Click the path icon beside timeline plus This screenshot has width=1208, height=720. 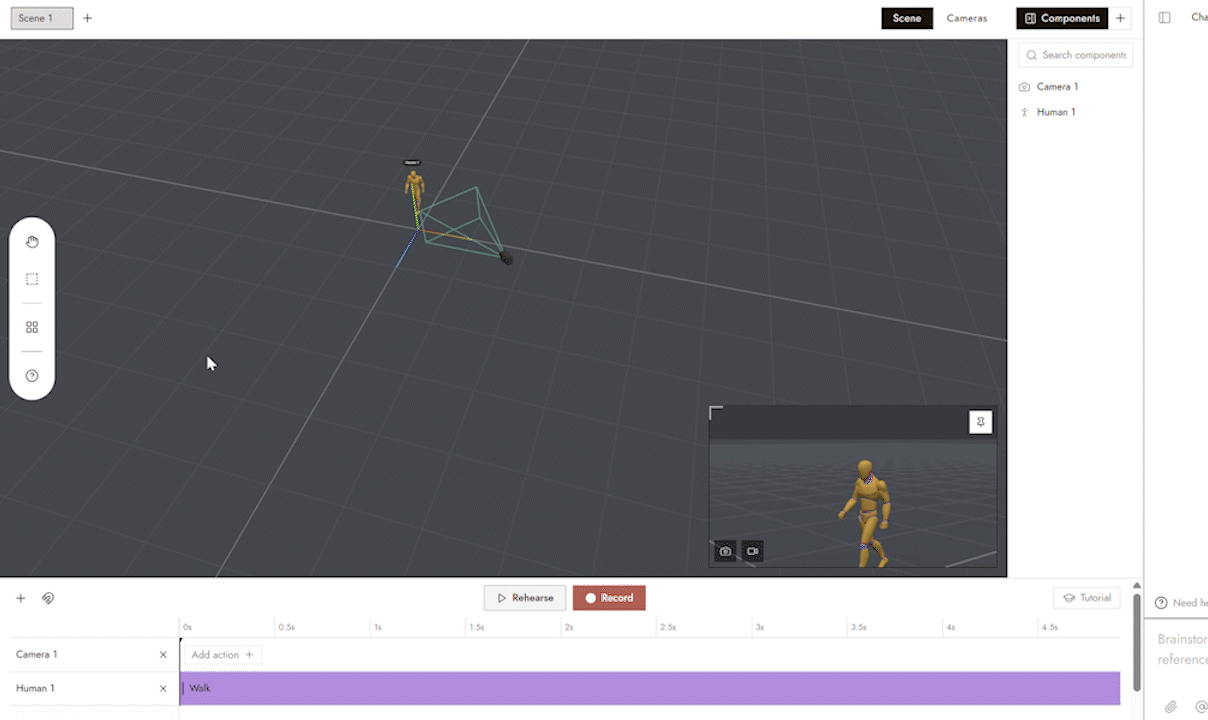point(48,598)
